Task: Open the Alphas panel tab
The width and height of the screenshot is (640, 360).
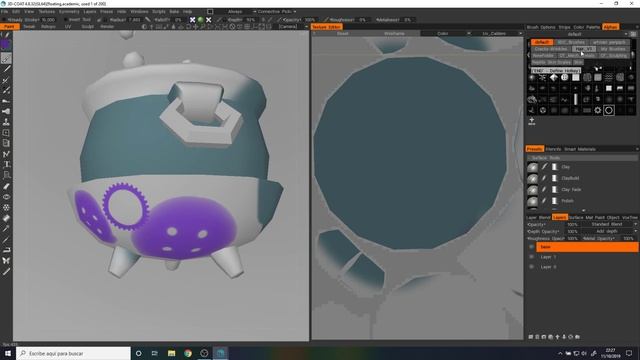Action: (x=610, y=27)
